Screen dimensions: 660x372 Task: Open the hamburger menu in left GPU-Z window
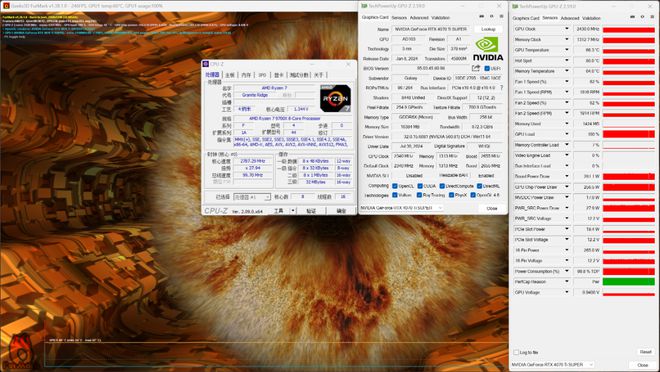point(501,16)
